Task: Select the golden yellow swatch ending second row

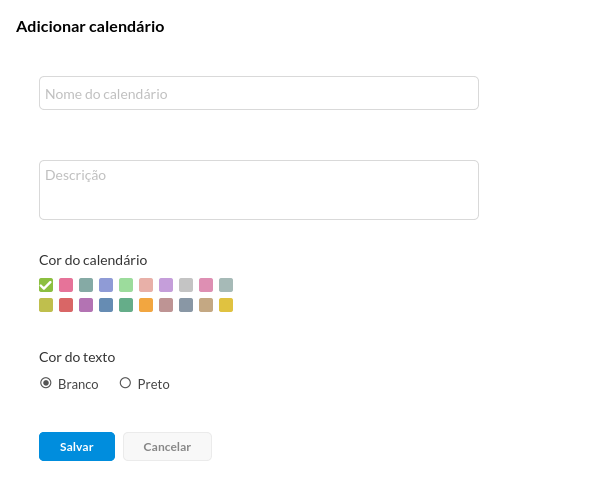Action: coord(226,305)
